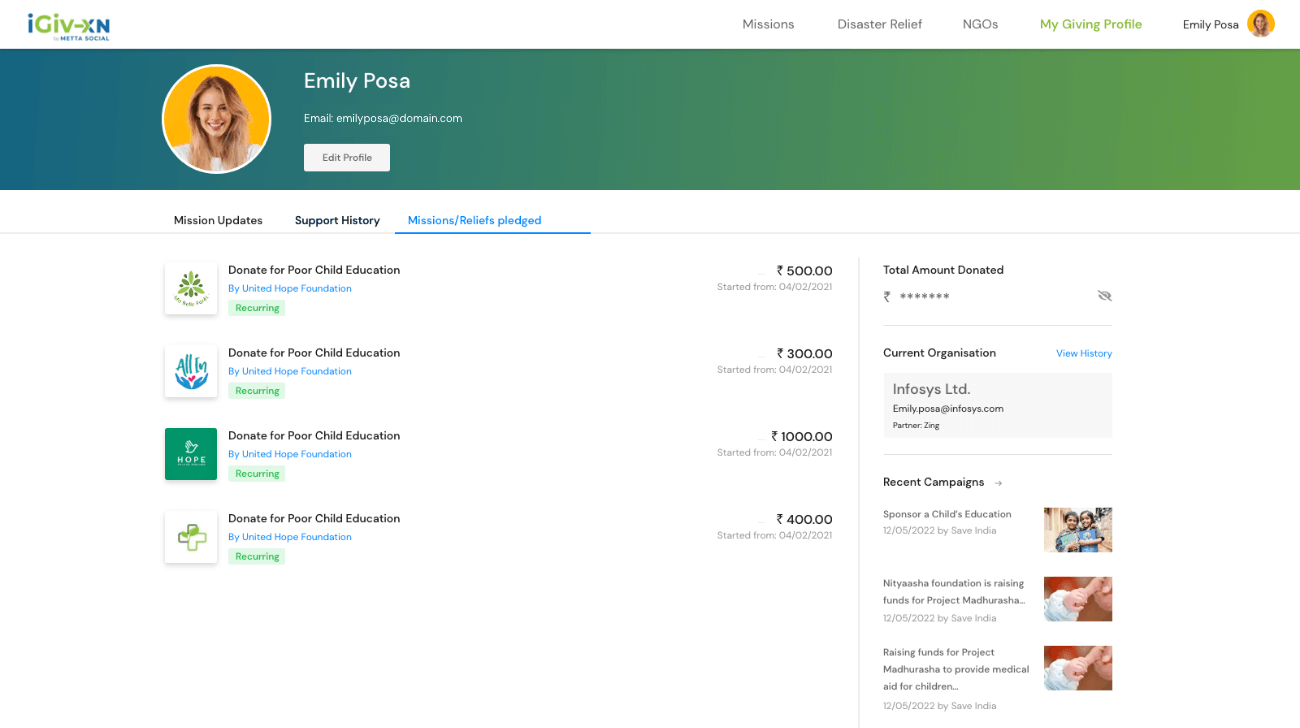Click the green leaf logo of first pledge
Screen dimensions: 1300x728
point(191,289)
